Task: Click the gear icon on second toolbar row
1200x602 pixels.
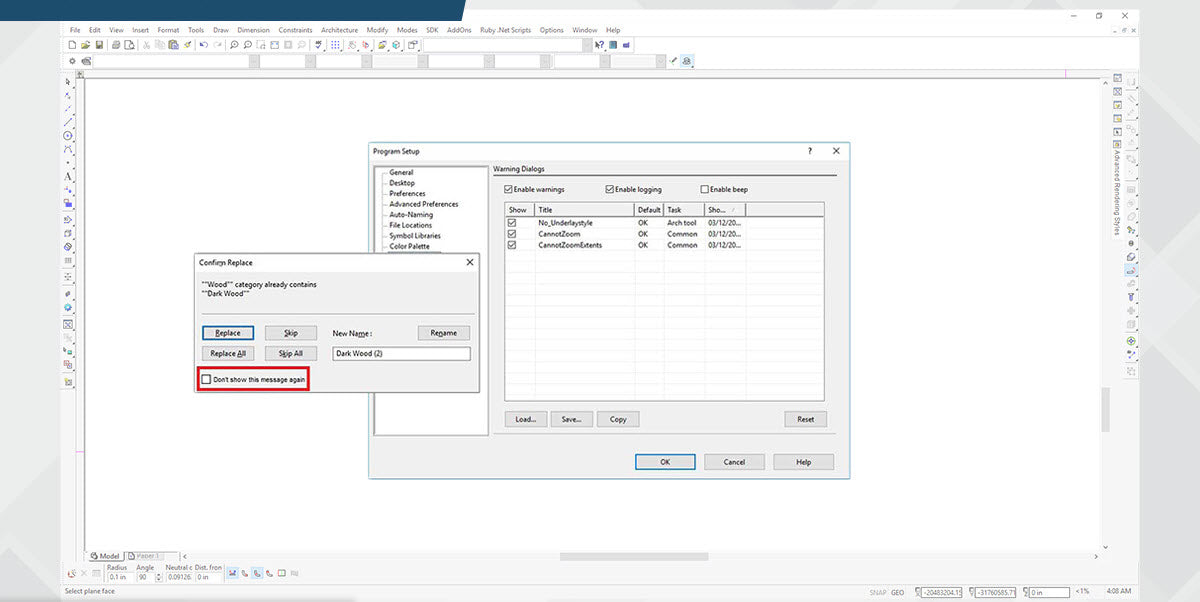Action: pos(72,61)
